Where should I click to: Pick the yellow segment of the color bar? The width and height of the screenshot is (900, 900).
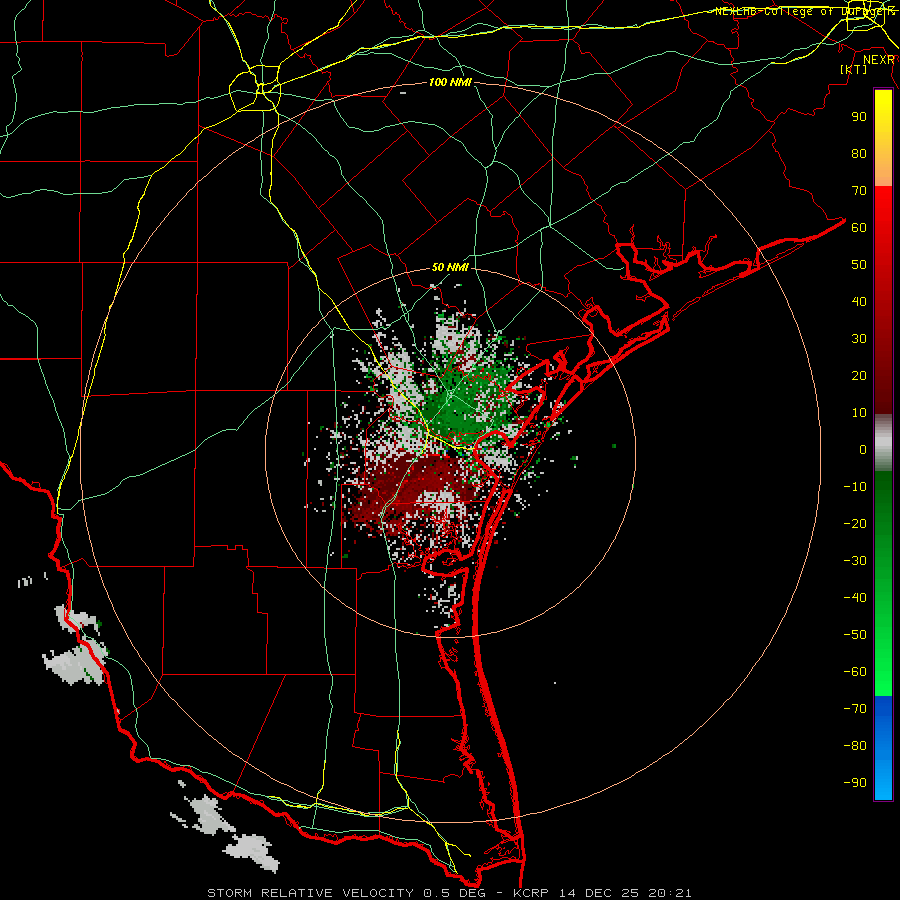tap(883, 138)
